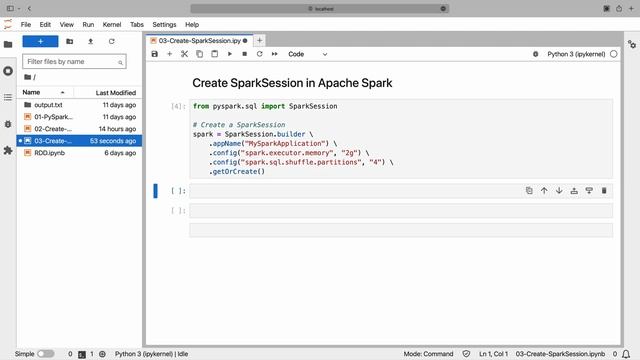Switch kernel via Python 3 (ipykernel) label

[x=576, y=54]
